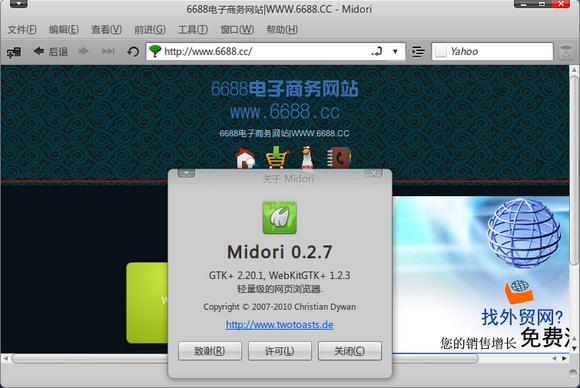Viewport: 580px width, 388px height.
Task: Go back with the 后退 arrow button
Action: tap(50, 51)
